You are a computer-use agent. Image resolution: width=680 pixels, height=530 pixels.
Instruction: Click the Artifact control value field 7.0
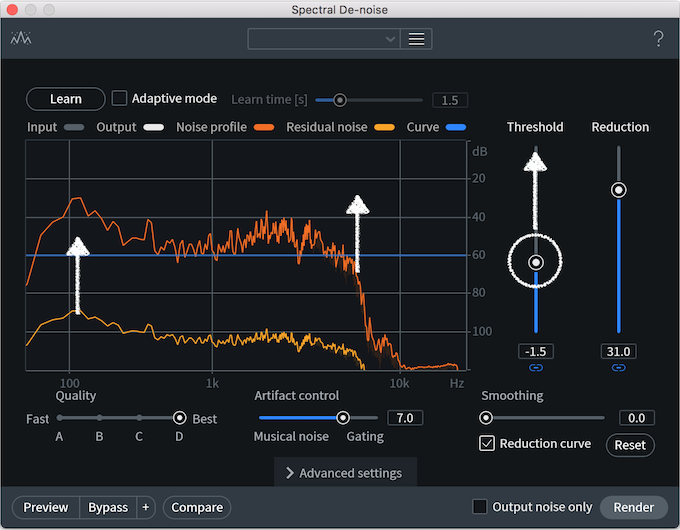click(405, 418)
